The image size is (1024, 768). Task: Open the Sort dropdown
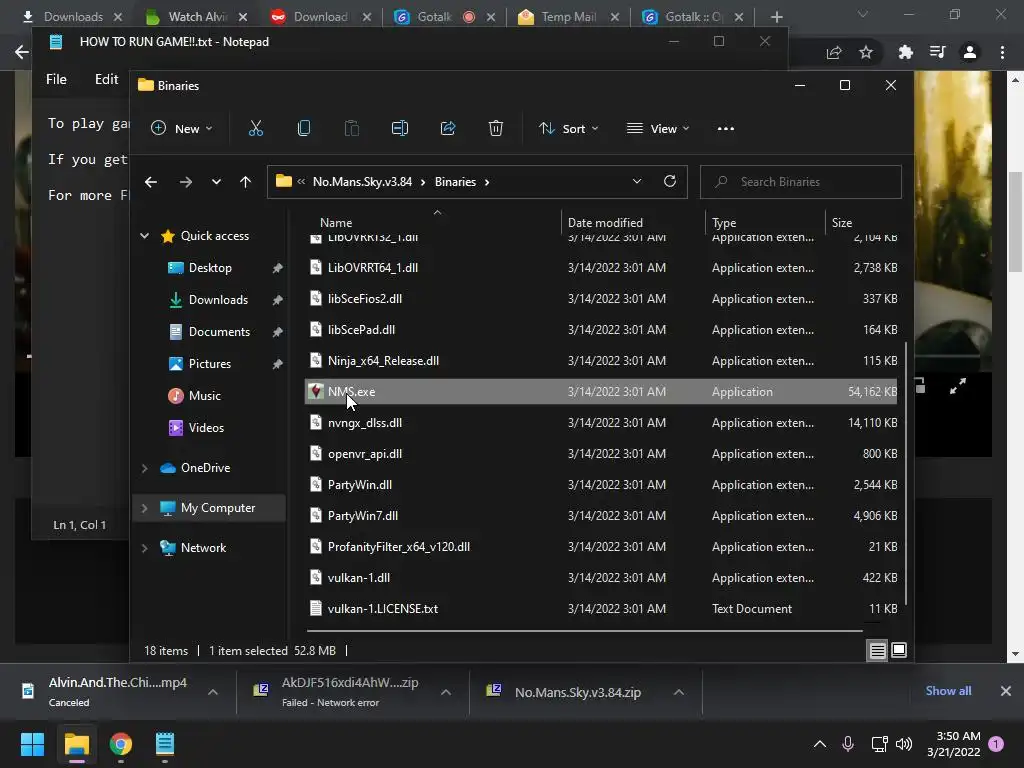tap(568, 129)
